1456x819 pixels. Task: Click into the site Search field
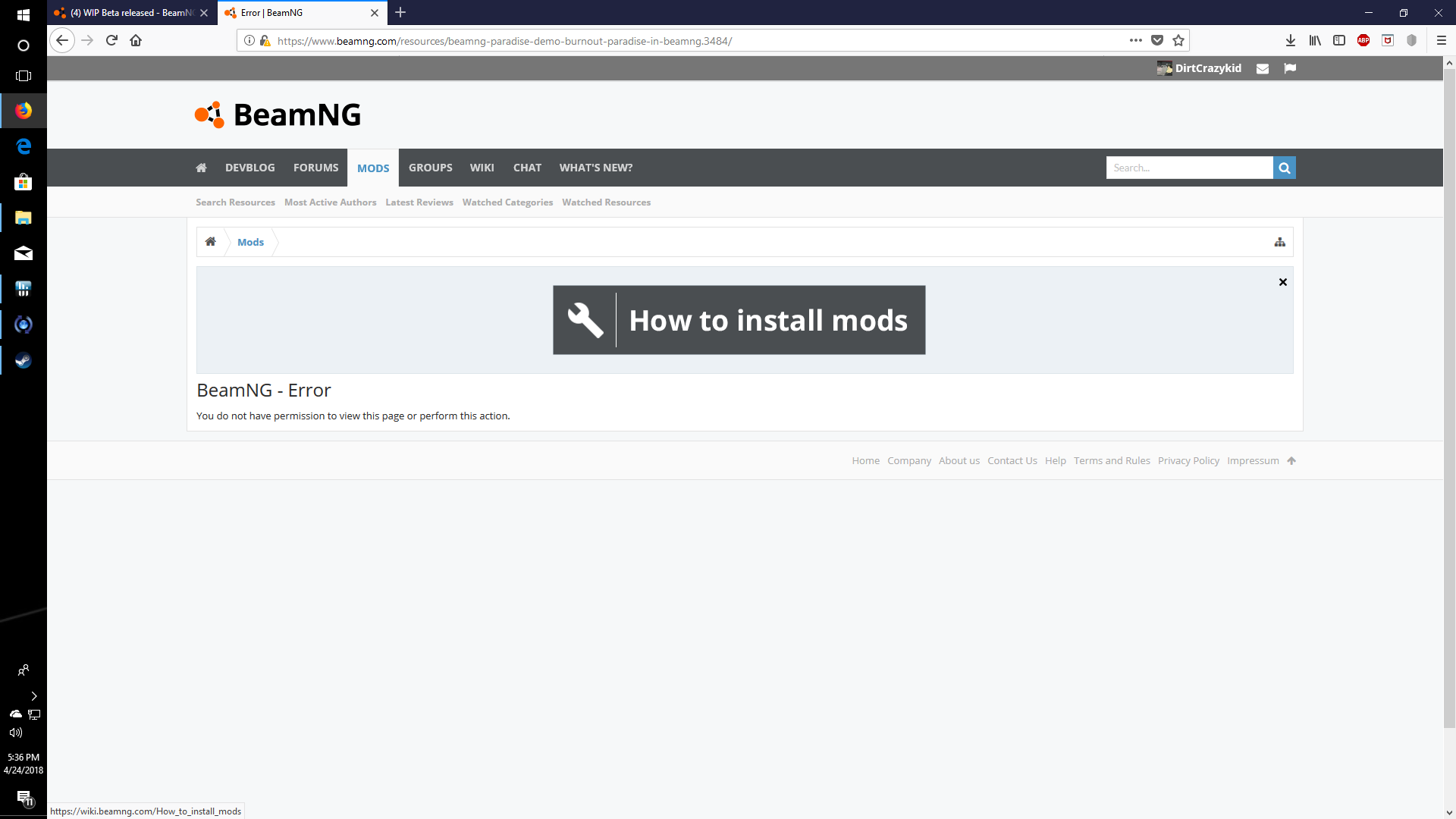1188,168
